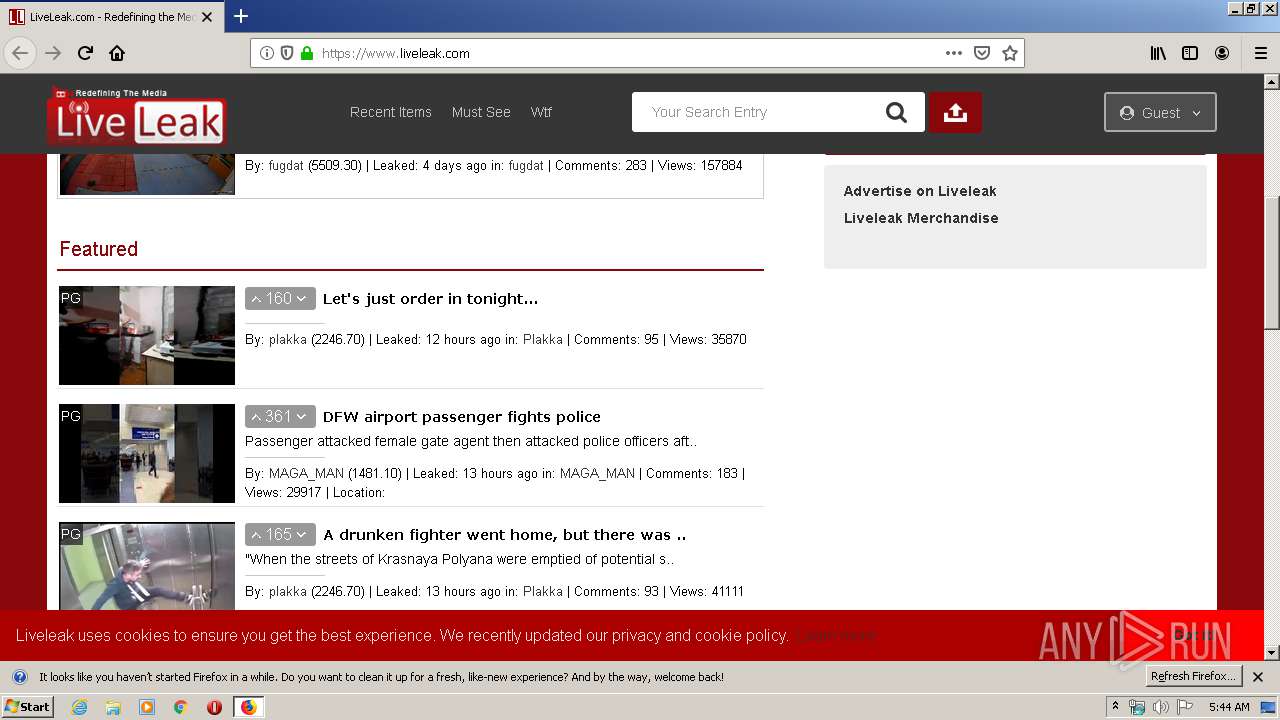The image size is (1280, 720).
Task: Bookmark this page with the star
Action: tap(1010, 53)
